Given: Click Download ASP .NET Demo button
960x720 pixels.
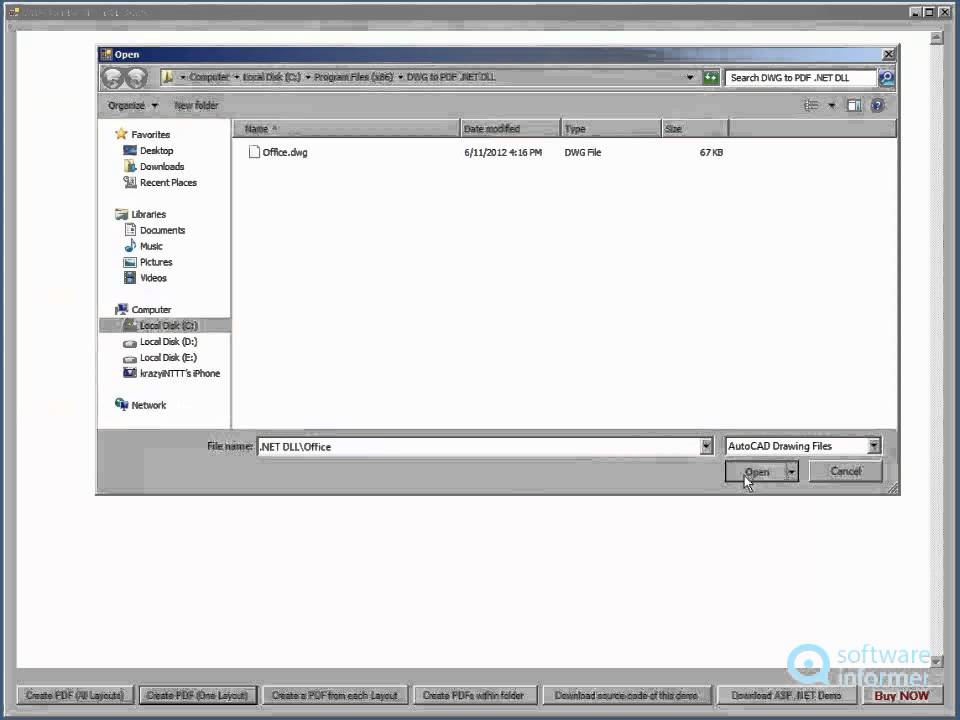Looking at the screenshot, I should pos(786,696).
